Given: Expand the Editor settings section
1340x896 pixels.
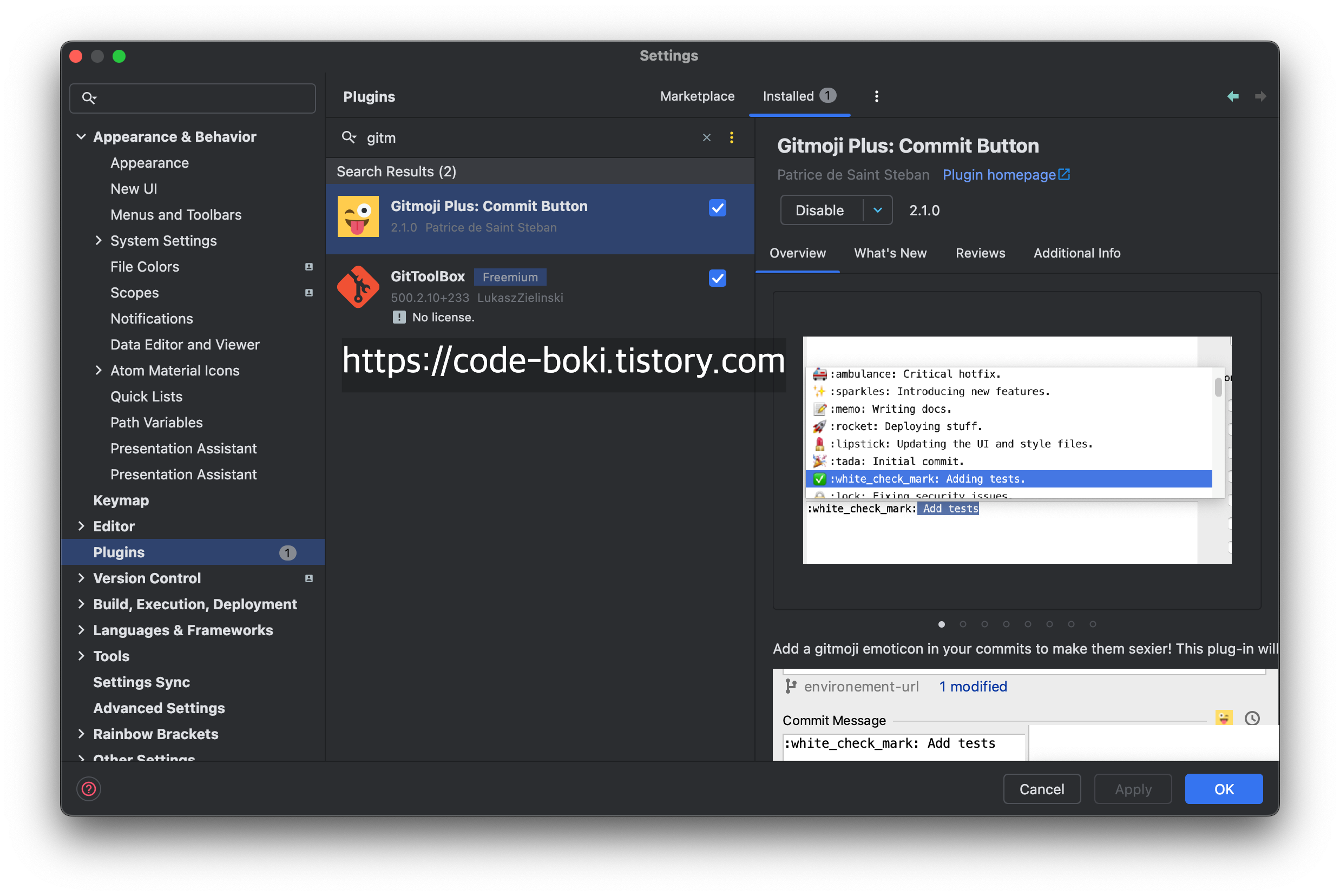Looking at the screenshot, I should (x=81, y=526).
